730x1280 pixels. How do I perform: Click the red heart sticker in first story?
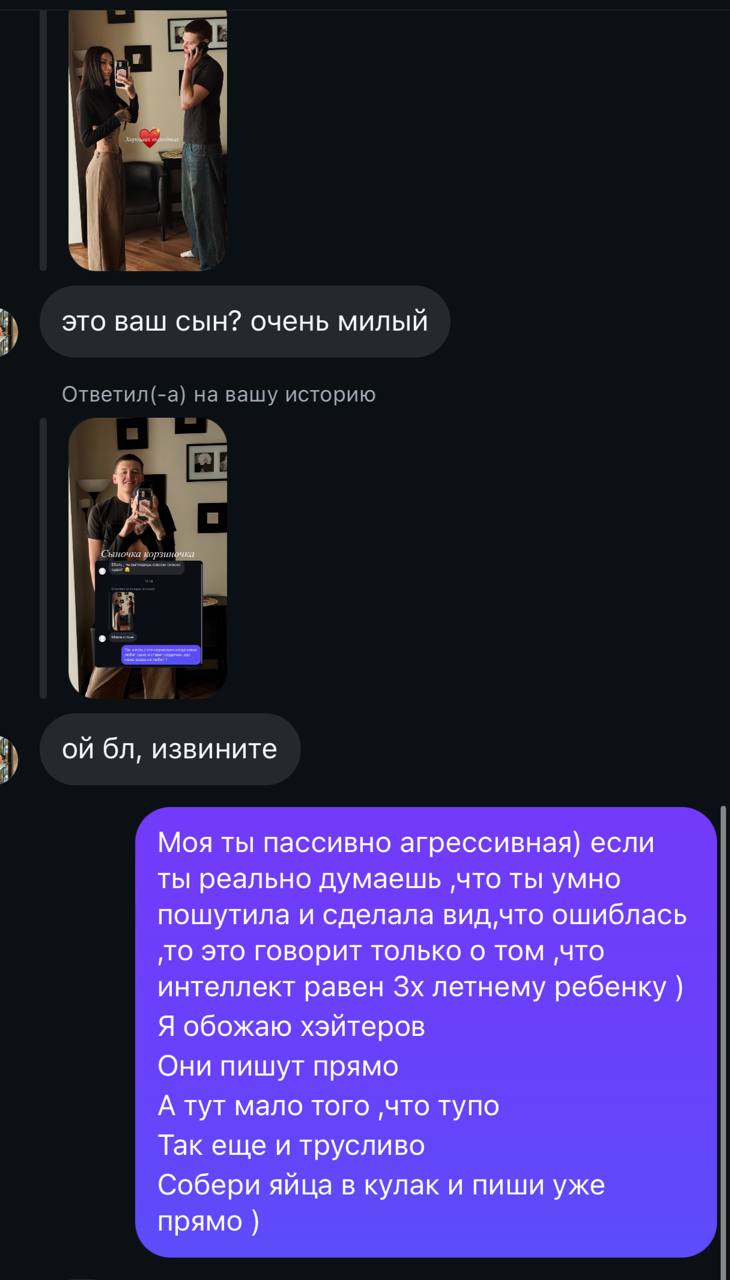tap(149, 136)
